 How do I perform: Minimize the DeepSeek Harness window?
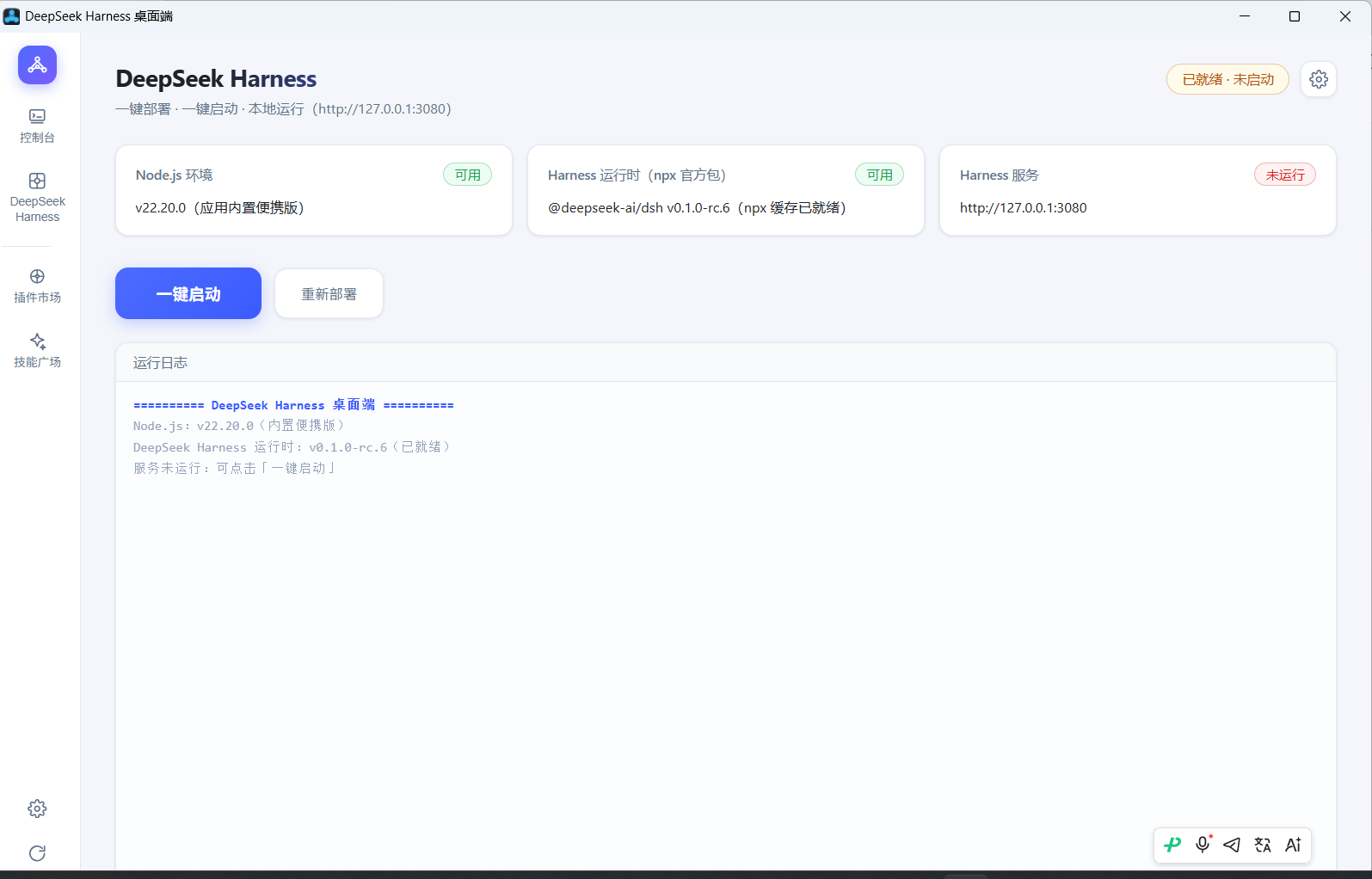point(1245,16)
